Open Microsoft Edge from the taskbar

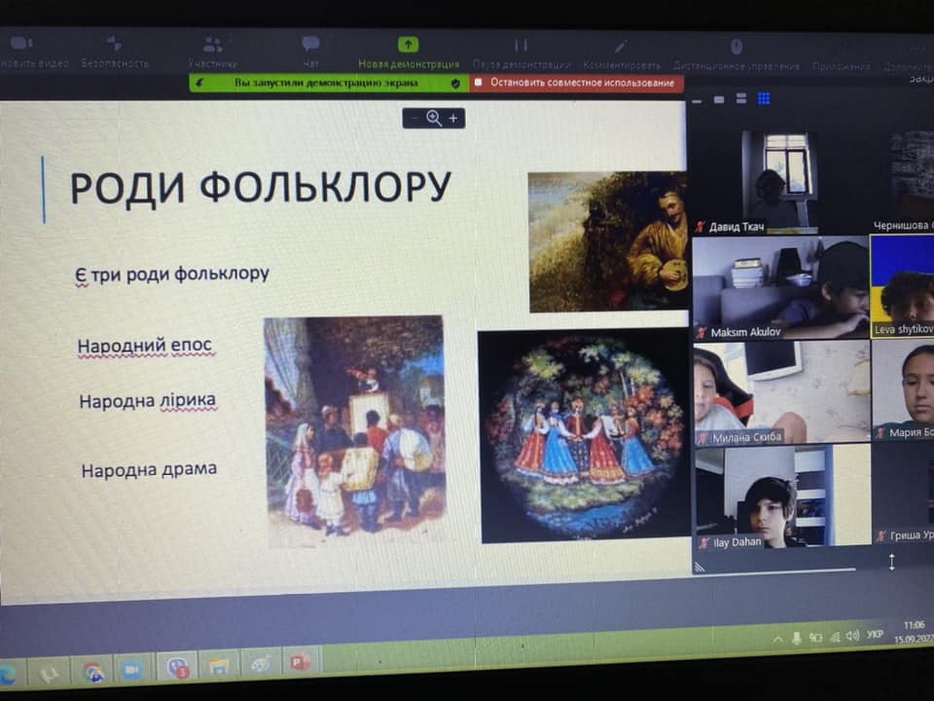point(8,675)
